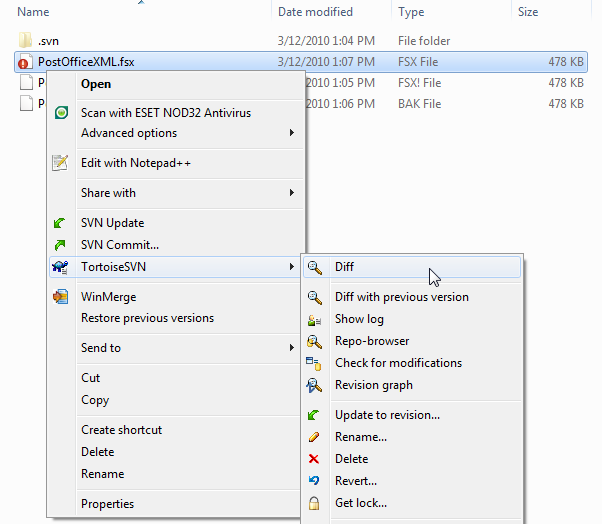Screen dimensions: 602x524
Task: Click the Diff magnifier icon
Action: 315,267
